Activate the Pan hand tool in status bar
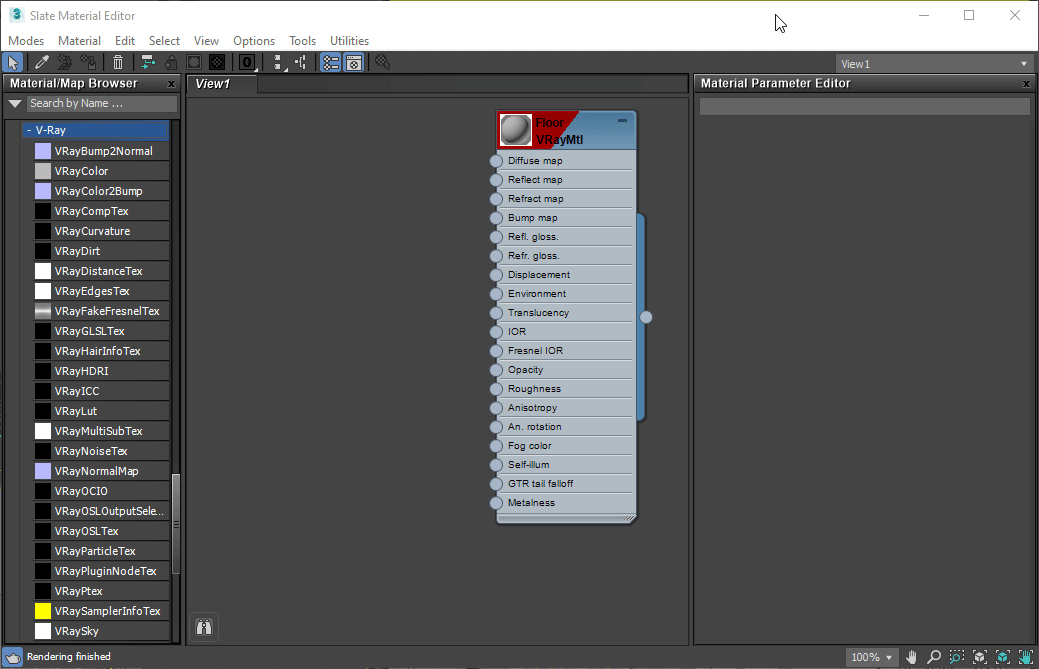Image resolution: width=1039 pixels, height=669 pixels. (911, 657)
